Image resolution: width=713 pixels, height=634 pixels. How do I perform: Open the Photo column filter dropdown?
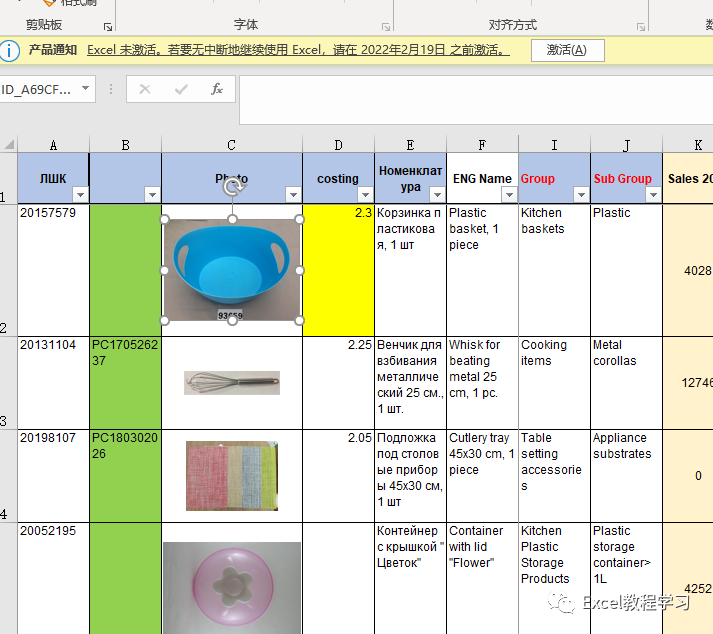(293, 195)
